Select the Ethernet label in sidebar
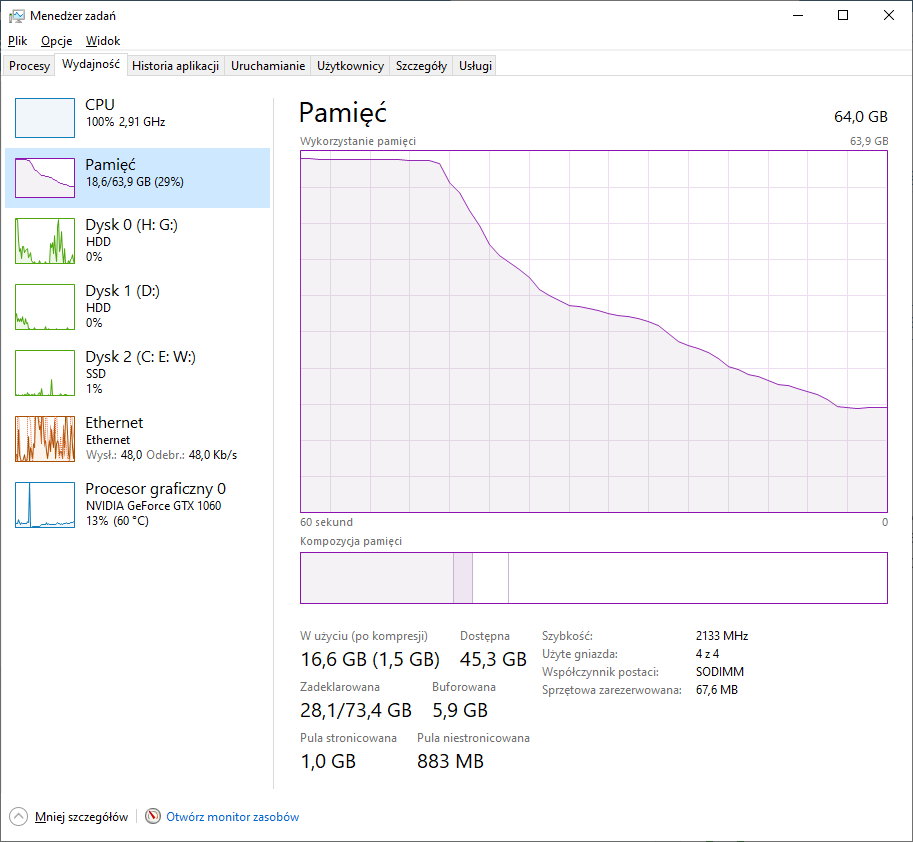This screenshot has width=913, height=842. (x=114, y=423)
